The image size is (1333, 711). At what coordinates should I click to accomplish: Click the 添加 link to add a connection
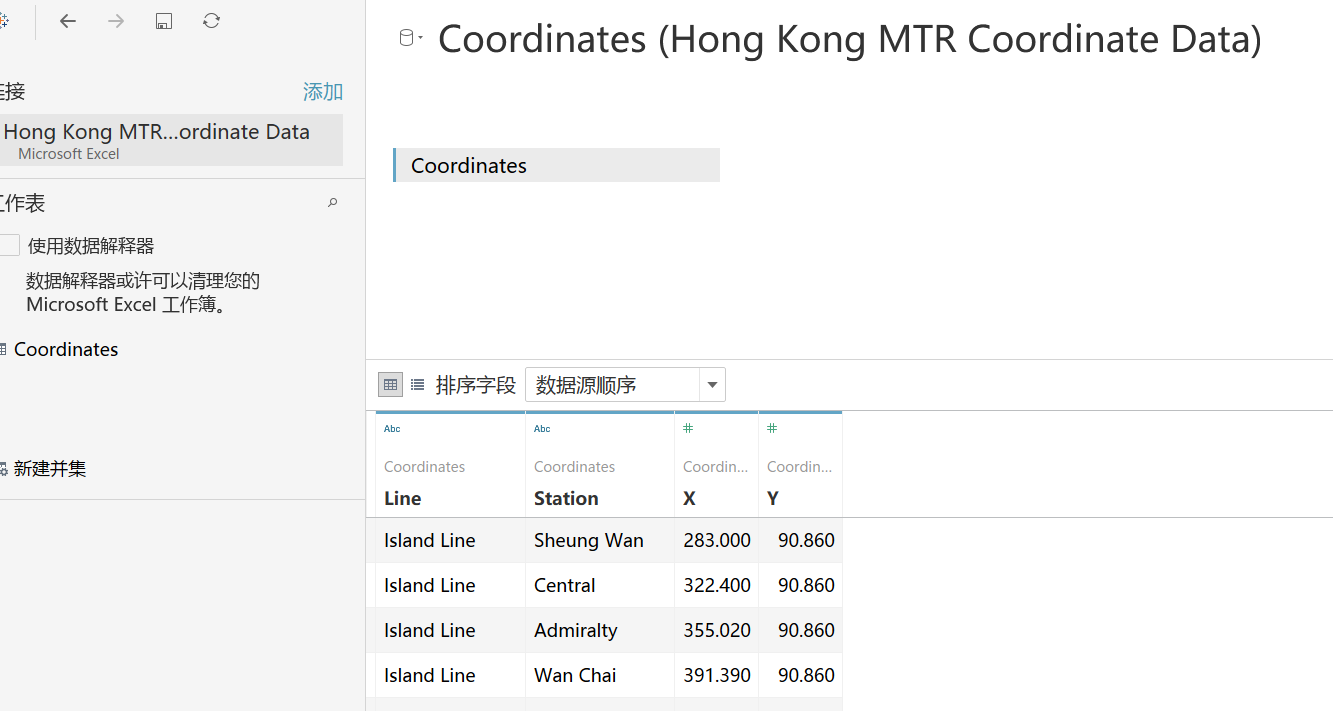[x=323, y=92]
